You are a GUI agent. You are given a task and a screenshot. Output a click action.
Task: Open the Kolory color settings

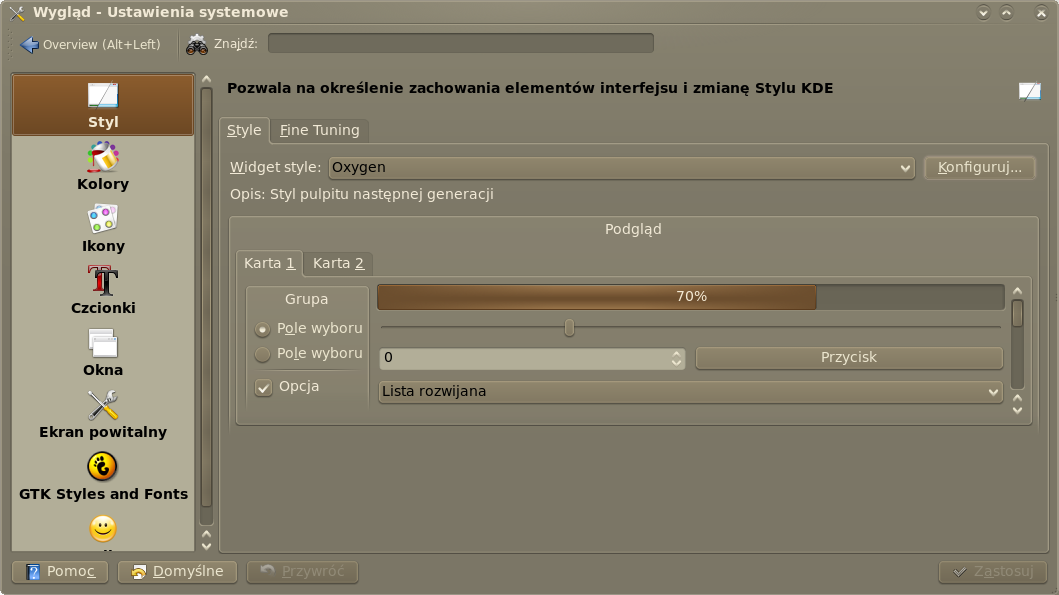tap(103, 167)
